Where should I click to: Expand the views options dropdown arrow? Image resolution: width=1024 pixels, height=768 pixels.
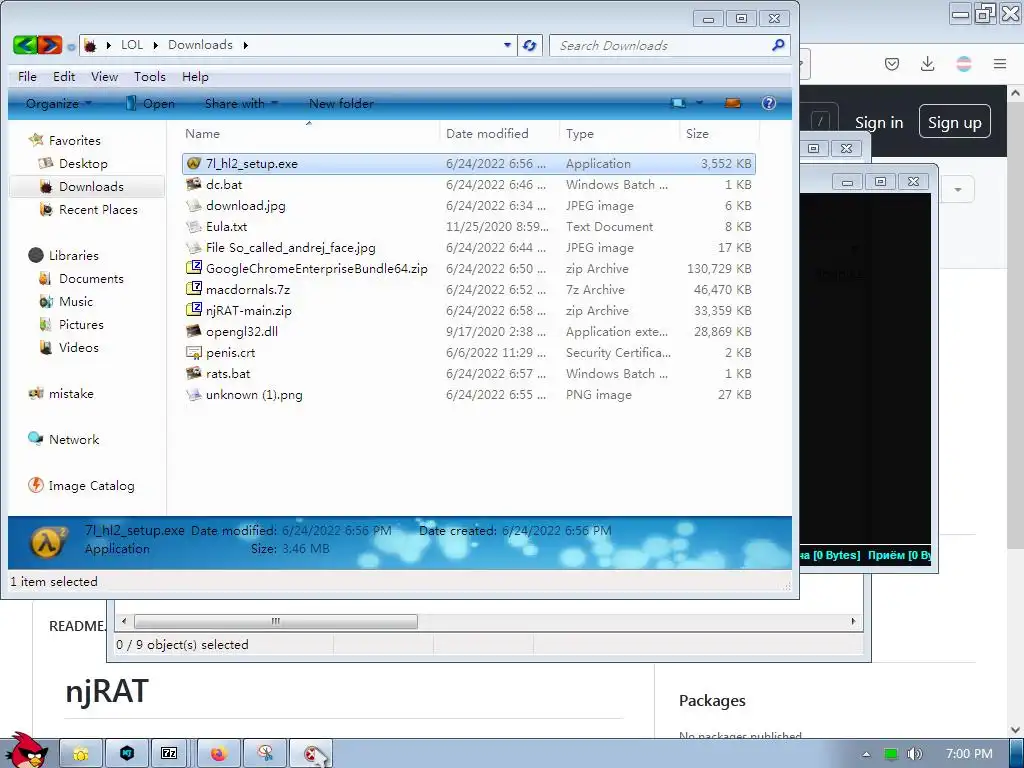[x=699, y=103]
